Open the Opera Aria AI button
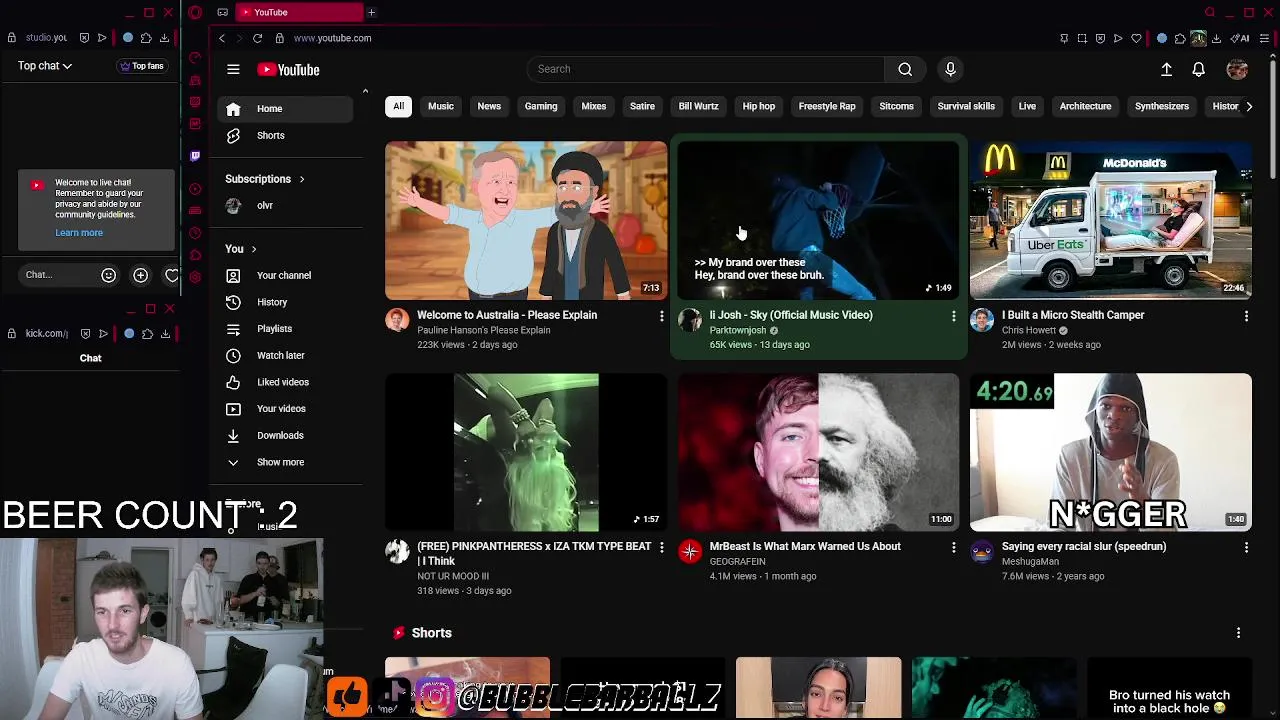 (x=1242, y=38)
